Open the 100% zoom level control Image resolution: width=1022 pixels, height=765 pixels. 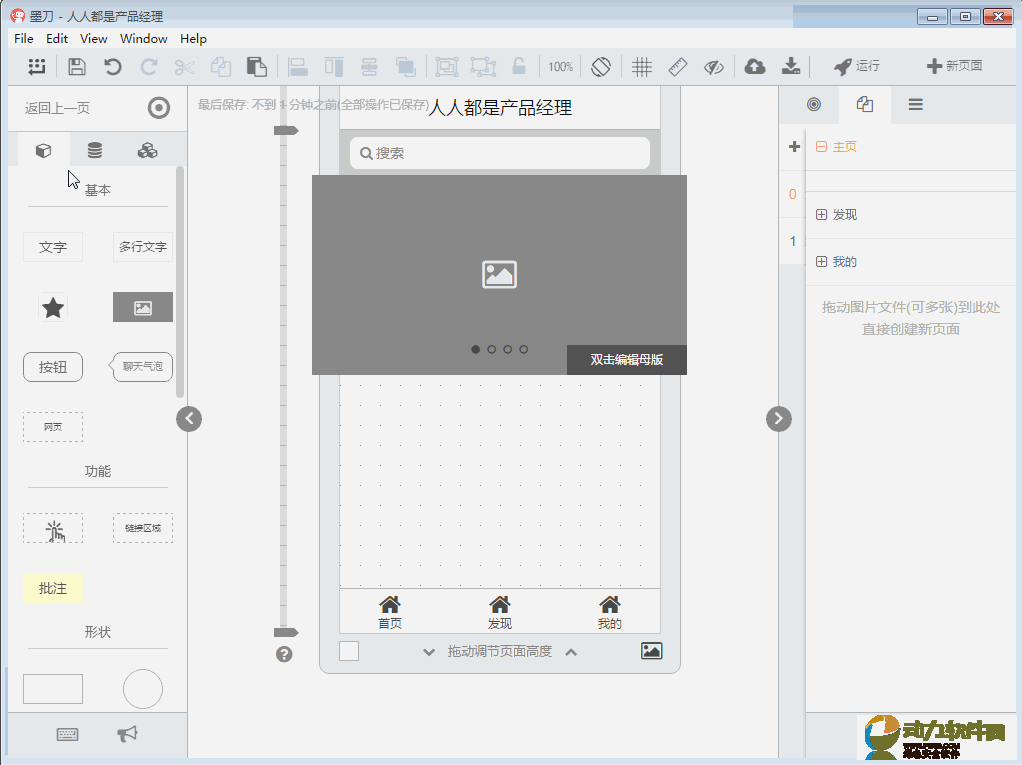(561, 66)
